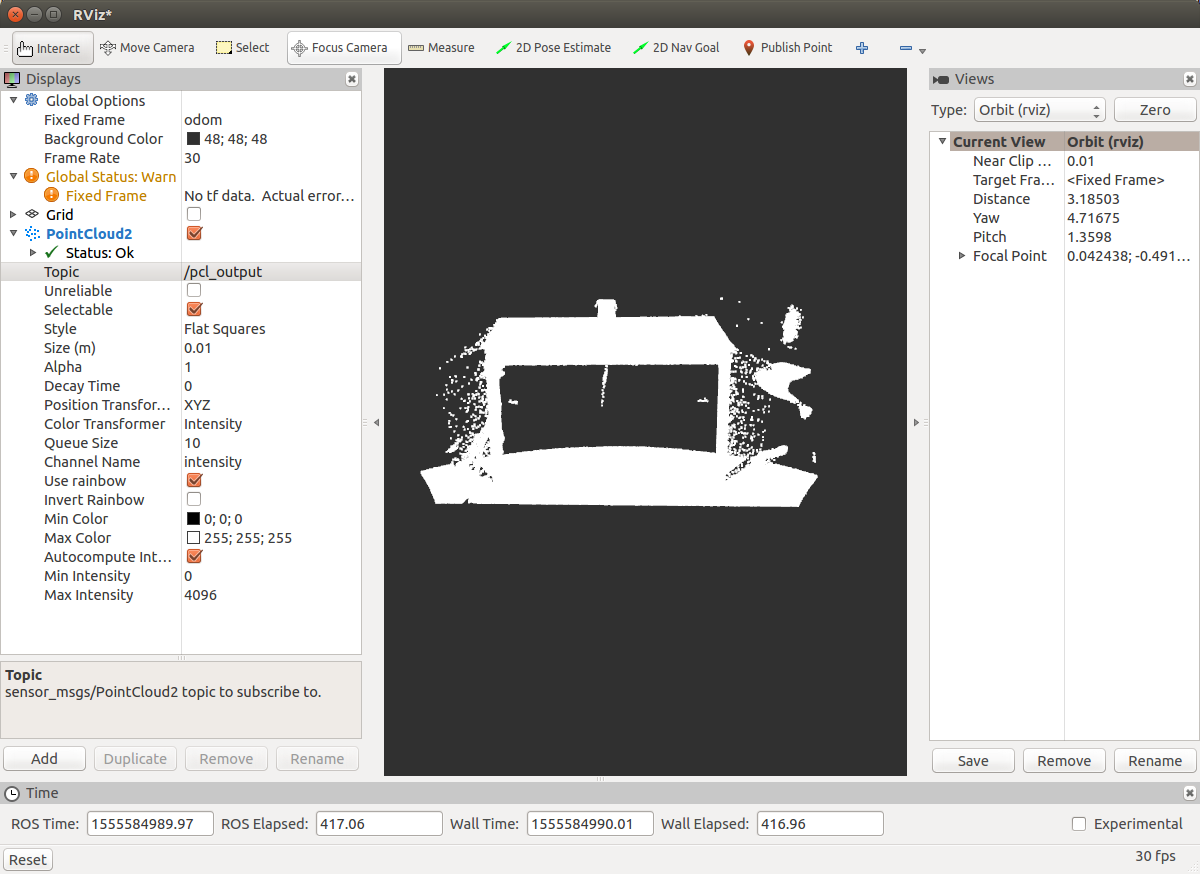Close the Displays panel
The image size is (1200, 874).
tap(352, 79)
